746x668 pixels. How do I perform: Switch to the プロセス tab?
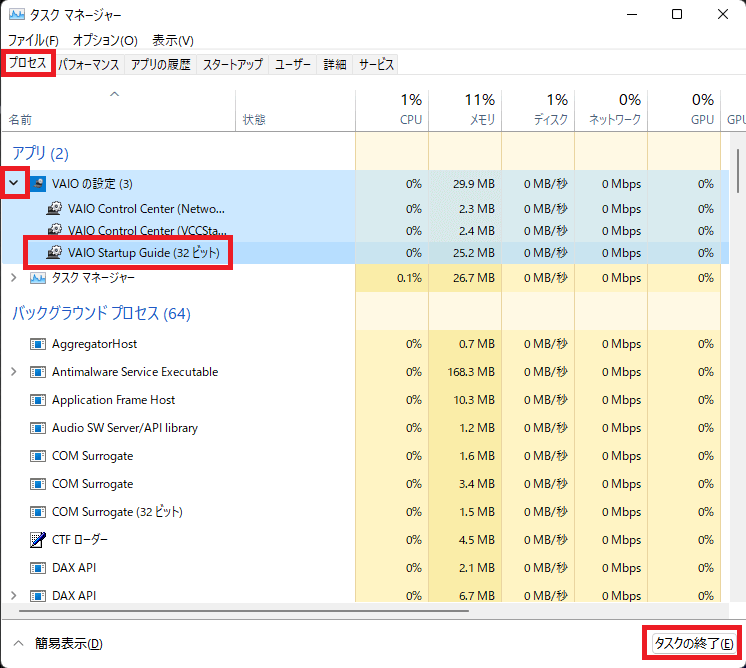[x=28, y=63]
